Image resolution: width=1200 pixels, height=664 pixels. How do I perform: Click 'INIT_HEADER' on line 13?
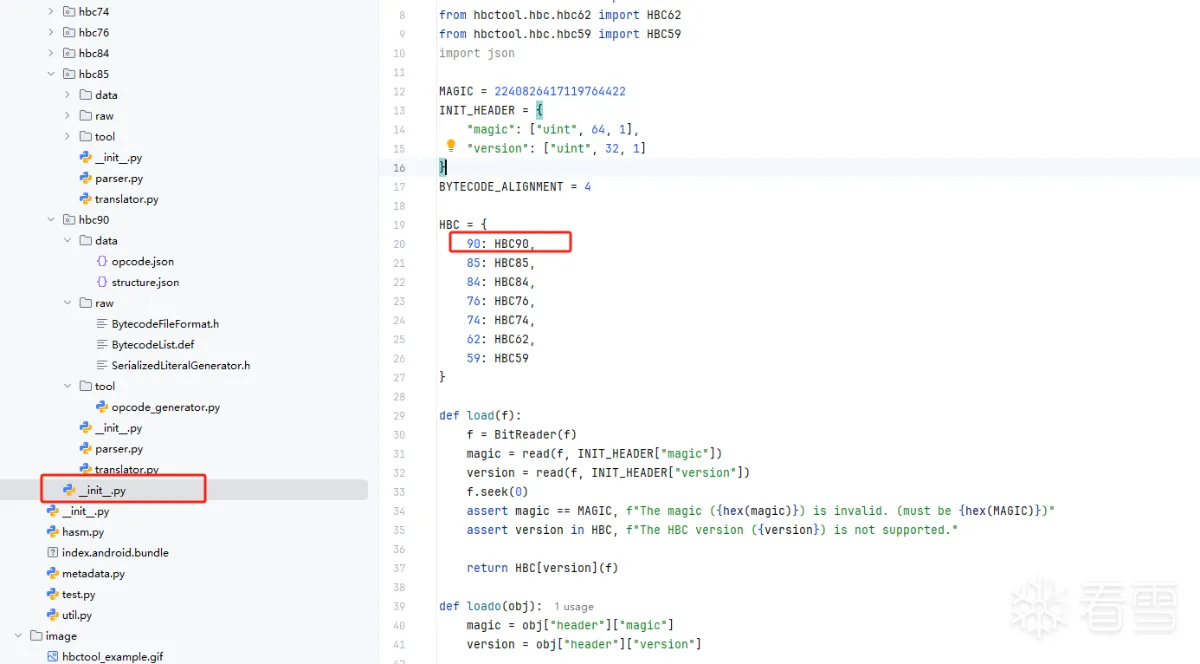tap(477, 110)
